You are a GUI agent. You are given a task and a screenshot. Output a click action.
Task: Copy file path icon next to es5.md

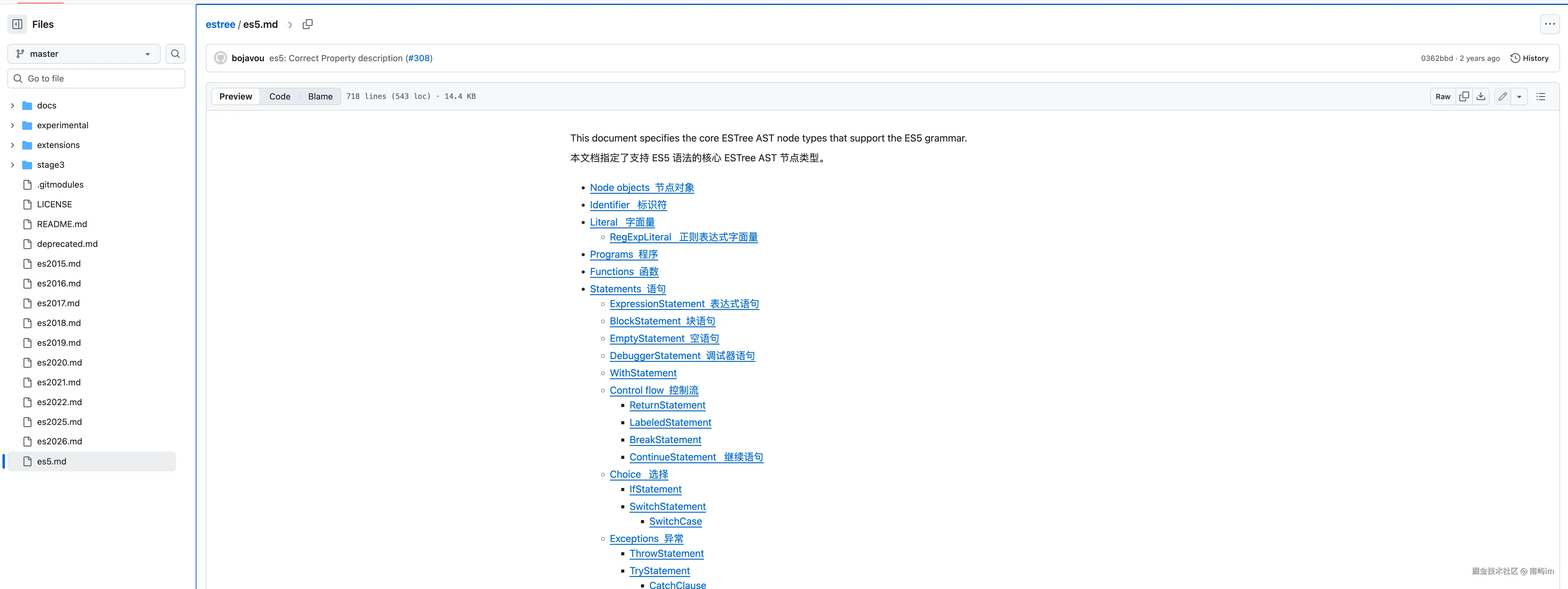coord(308,24)
